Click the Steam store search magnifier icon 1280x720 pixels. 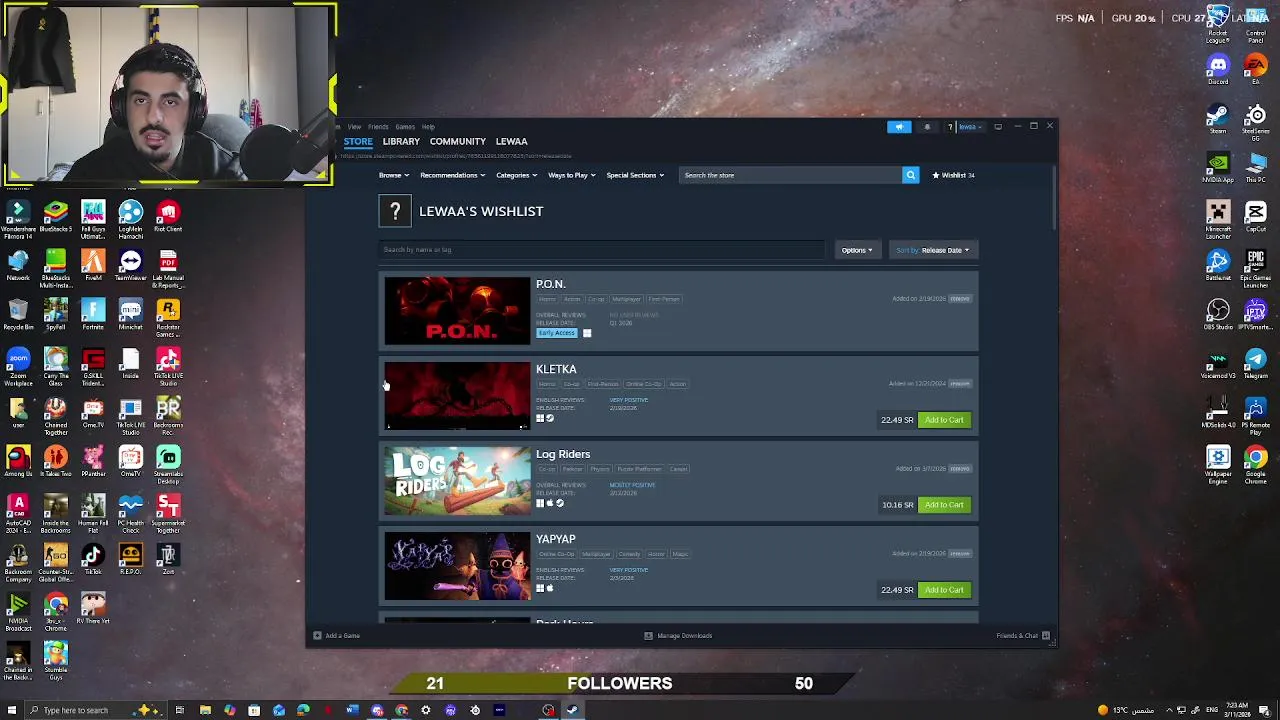point(910,175)
